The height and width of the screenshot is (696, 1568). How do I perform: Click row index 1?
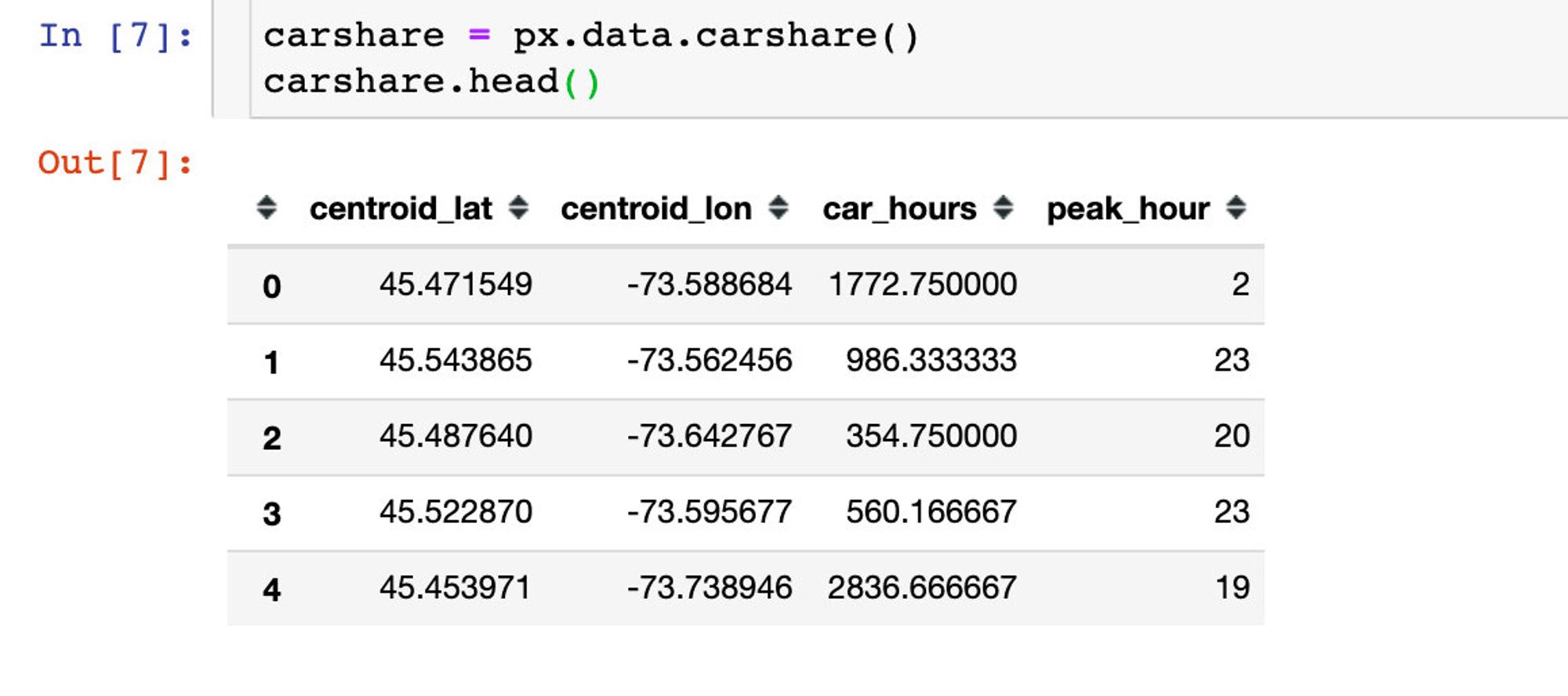click(x=271, y=362)
